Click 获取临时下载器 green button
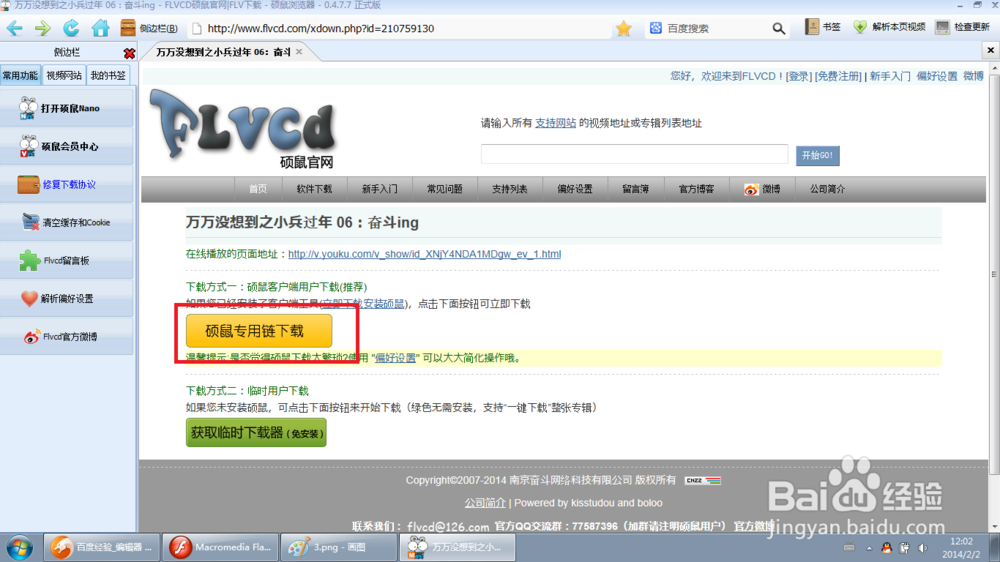Viewport: 1000px width, 562px height. 256,433
